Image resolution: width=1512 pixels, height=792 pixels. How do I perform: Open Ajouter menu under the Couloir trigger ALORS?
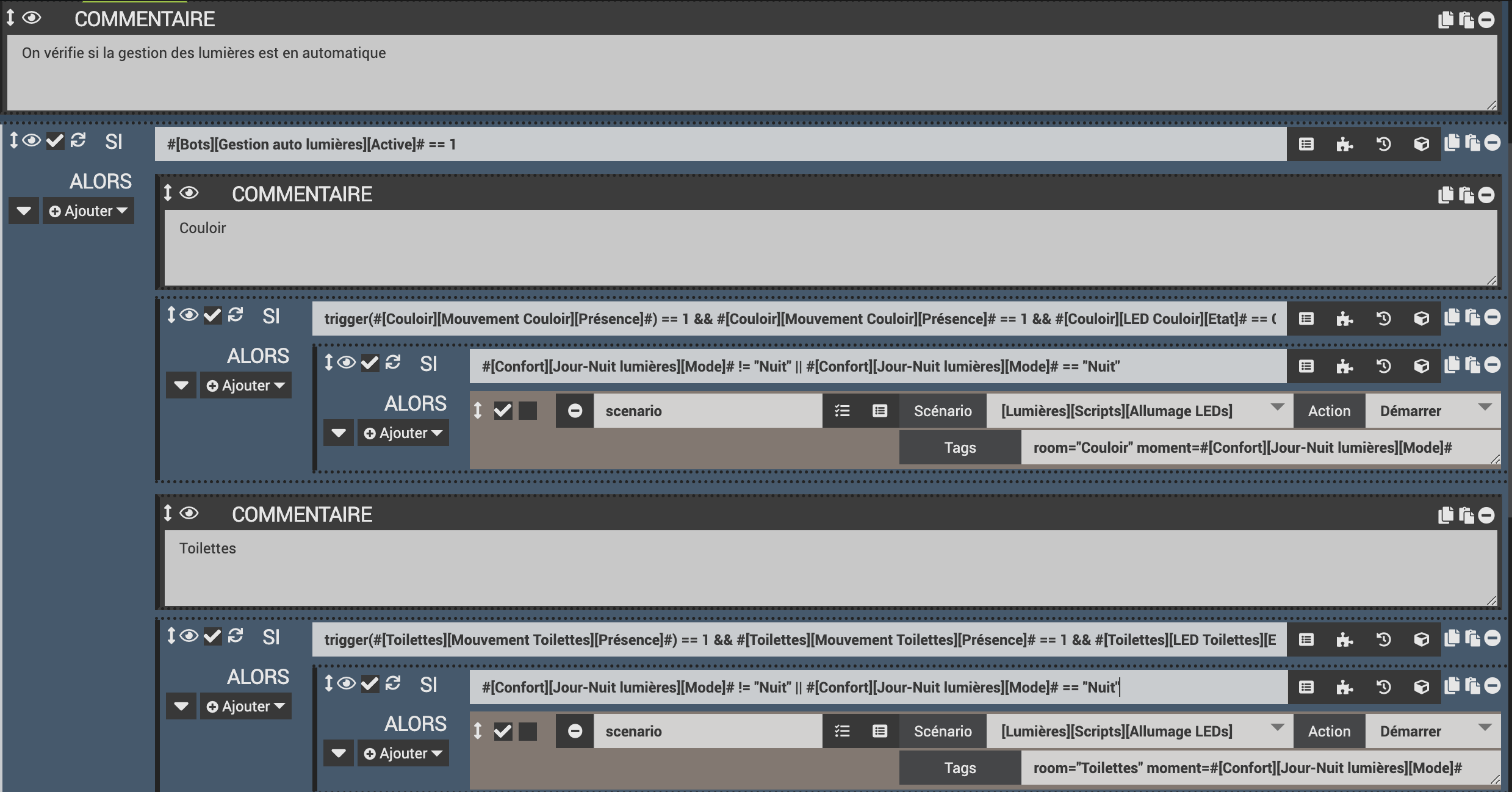[246, 386]
